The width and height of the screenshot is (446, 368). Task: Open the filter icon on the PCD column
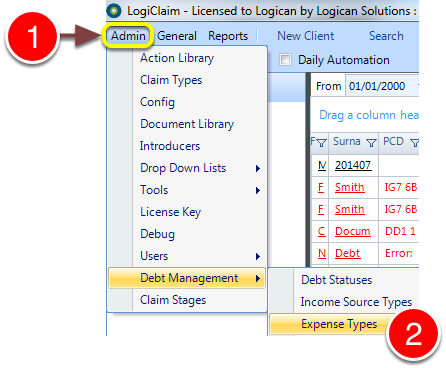click(414, 143)
